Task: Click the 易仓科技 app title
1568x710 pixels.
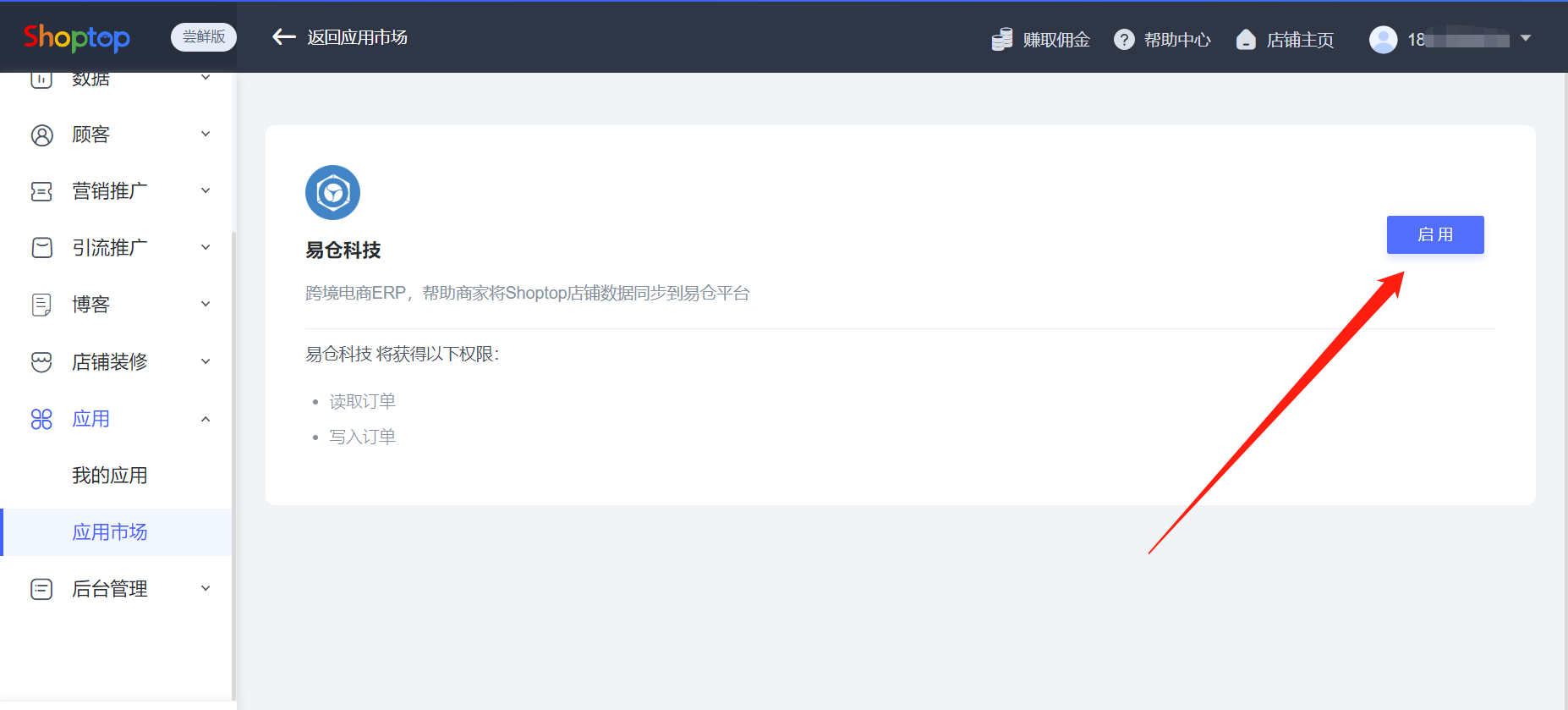Action: 343,250
